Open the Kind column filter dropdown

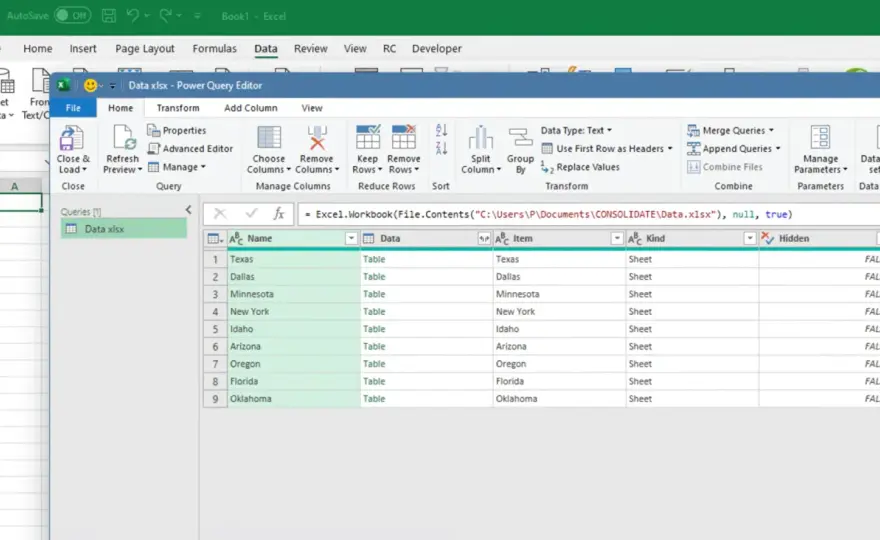pyautogui.click(x=749, y=239)
